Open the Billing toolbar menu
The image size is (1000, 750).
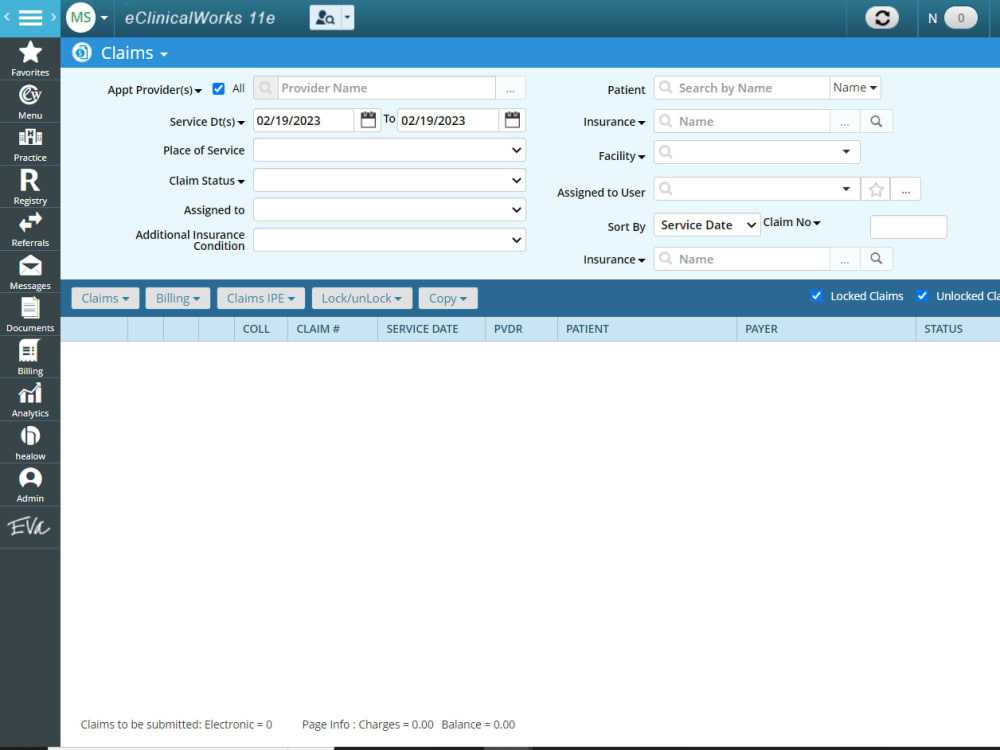point(178,298)
